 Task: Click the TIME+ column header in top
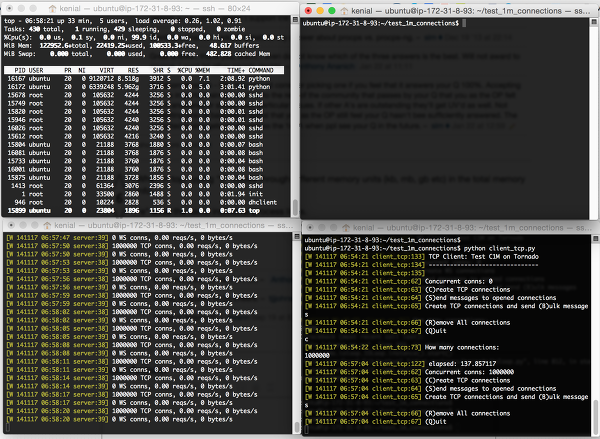(236, 70)
